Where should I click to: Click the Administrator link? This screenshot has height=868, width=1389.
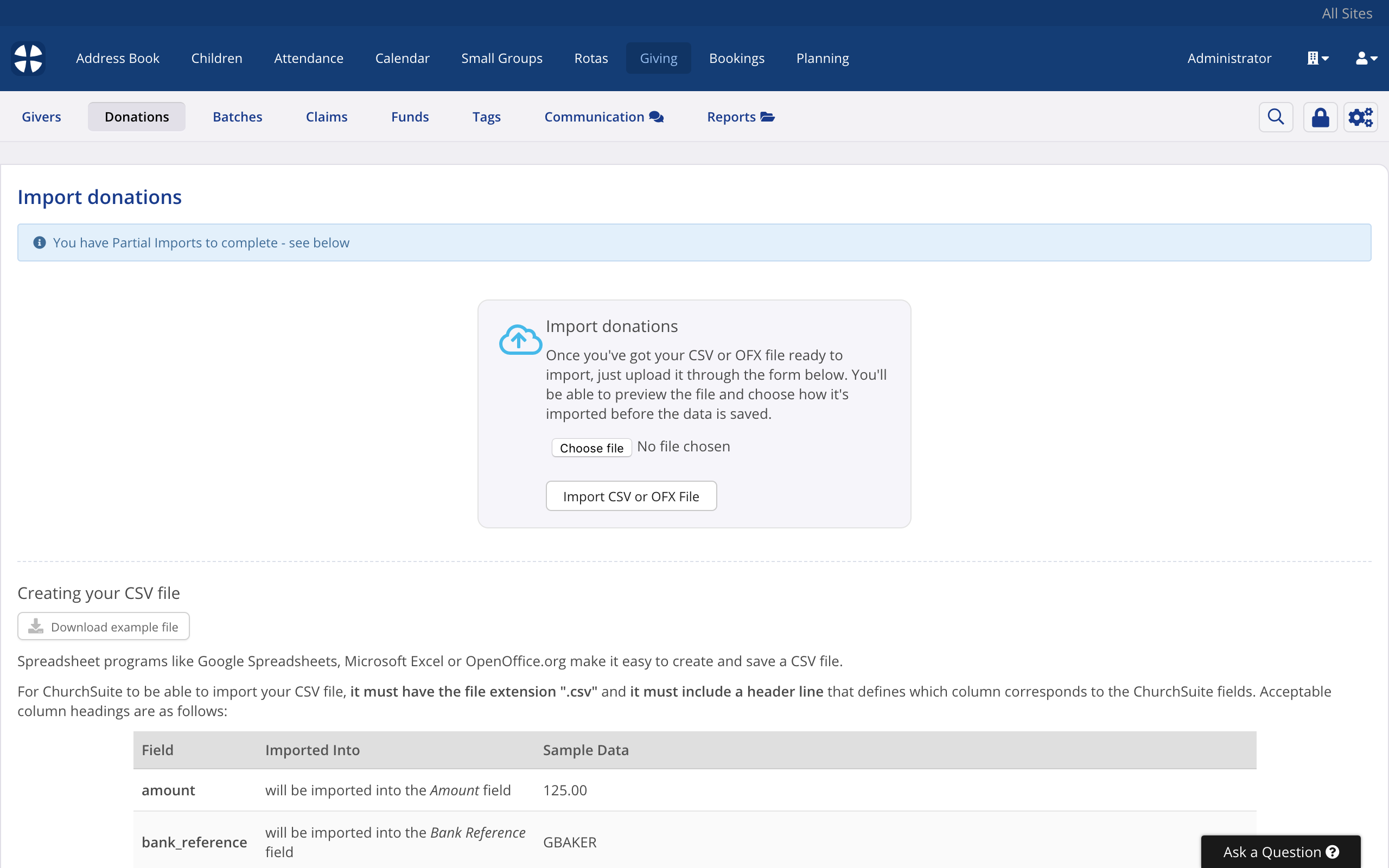[1229, 59]
